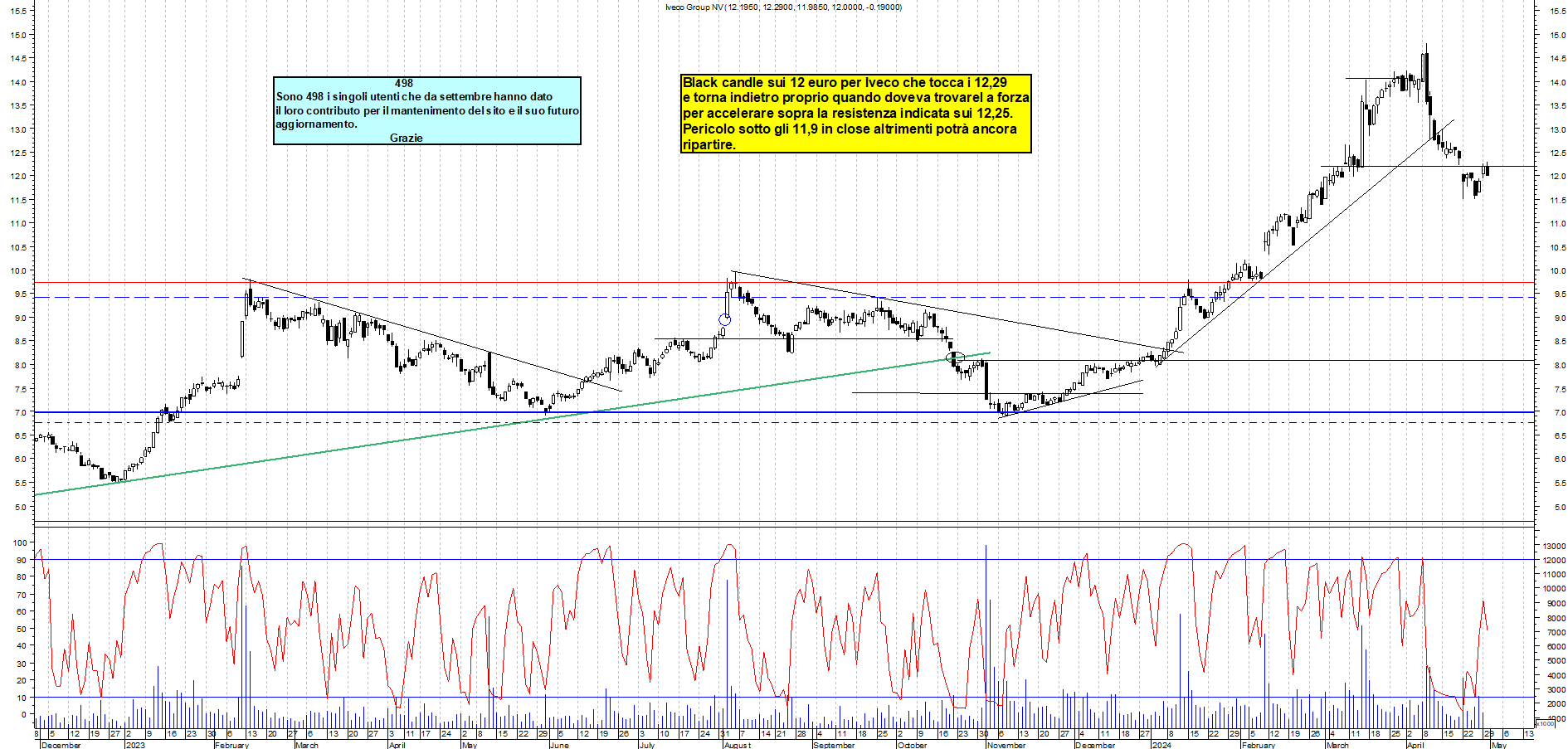Click the 'Grazie' text in cyan box
Image resolution: width=1568 pixels, height=749 pixels.
coord(407,138)
